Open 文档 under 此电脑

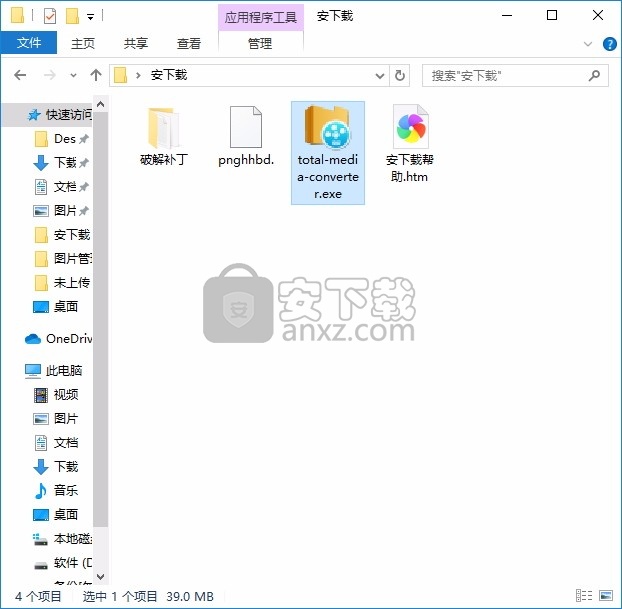point(56,443)
